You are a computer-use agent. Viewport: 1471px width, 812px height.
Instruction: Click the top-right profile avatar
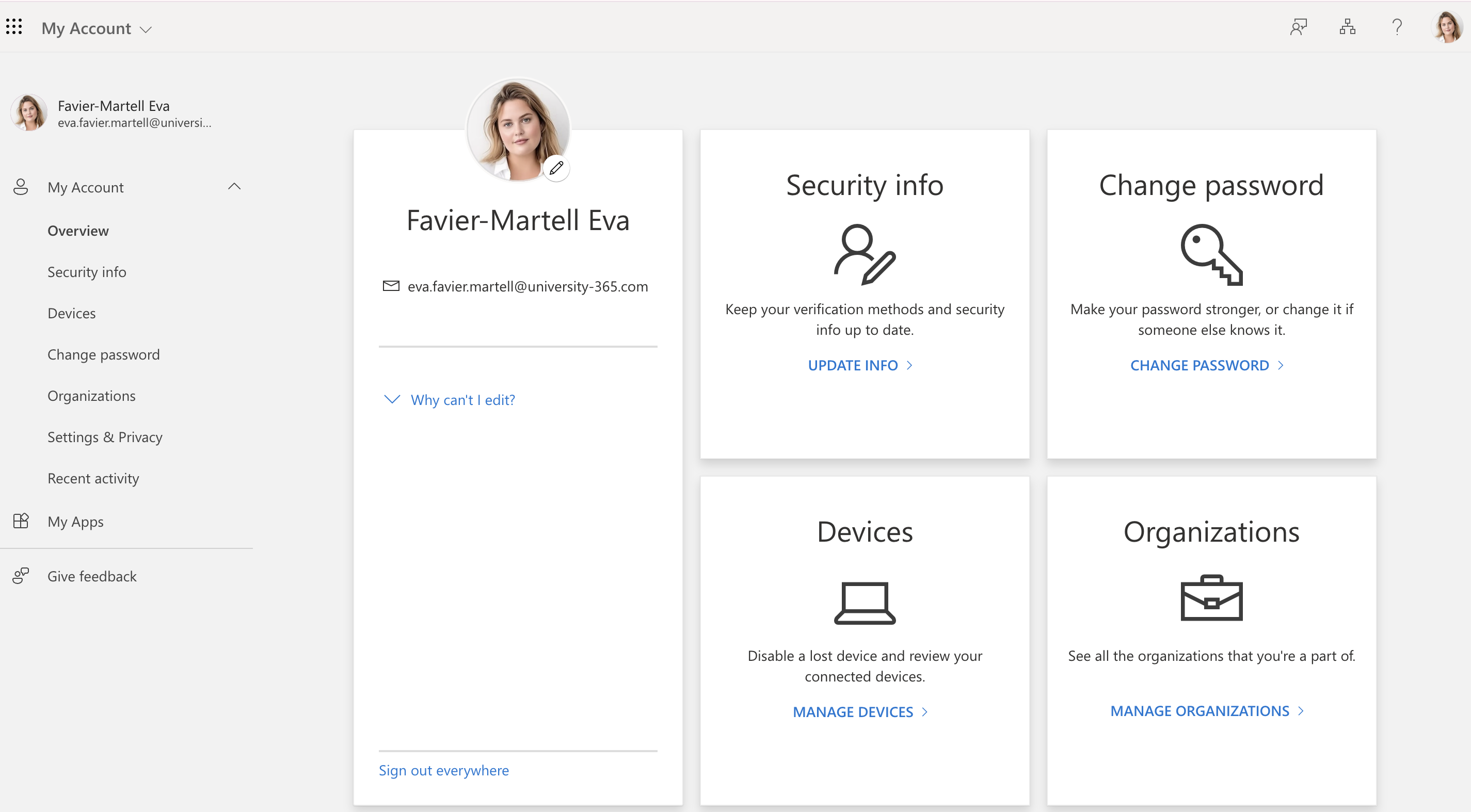(1447, 27)
